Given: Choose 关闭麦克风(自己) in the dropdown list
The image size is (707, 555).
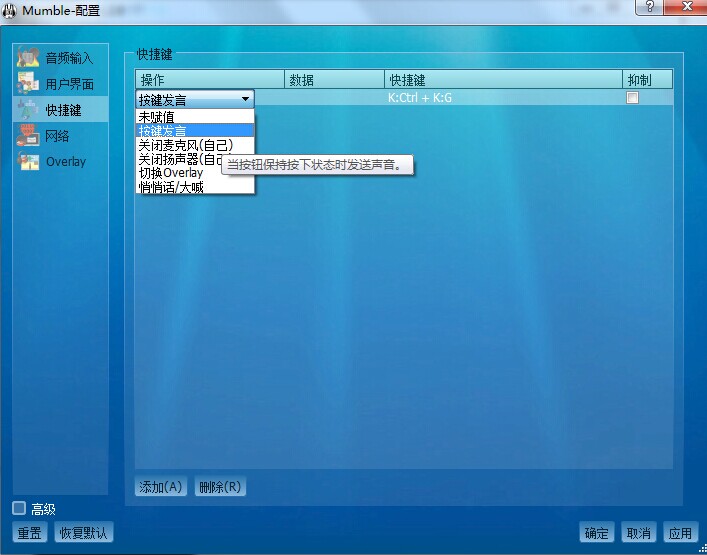Looking at the screenshot, I should pyautogui.click(x=195, y=145).
